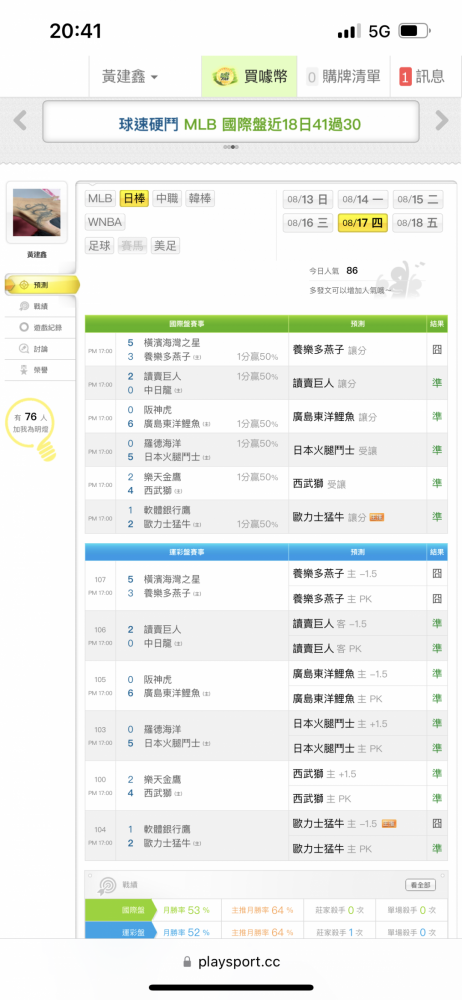Choose date 08/13 日
This screenshot has width=462, height=1000.
tap(308, 200)
